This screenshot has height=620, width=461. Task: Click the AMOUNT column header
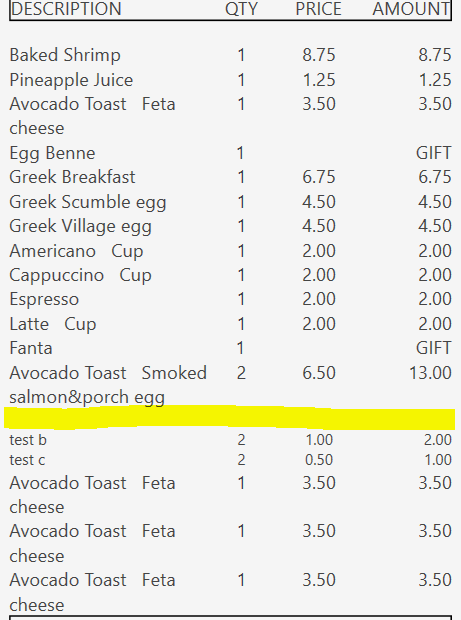coord(411,9)
